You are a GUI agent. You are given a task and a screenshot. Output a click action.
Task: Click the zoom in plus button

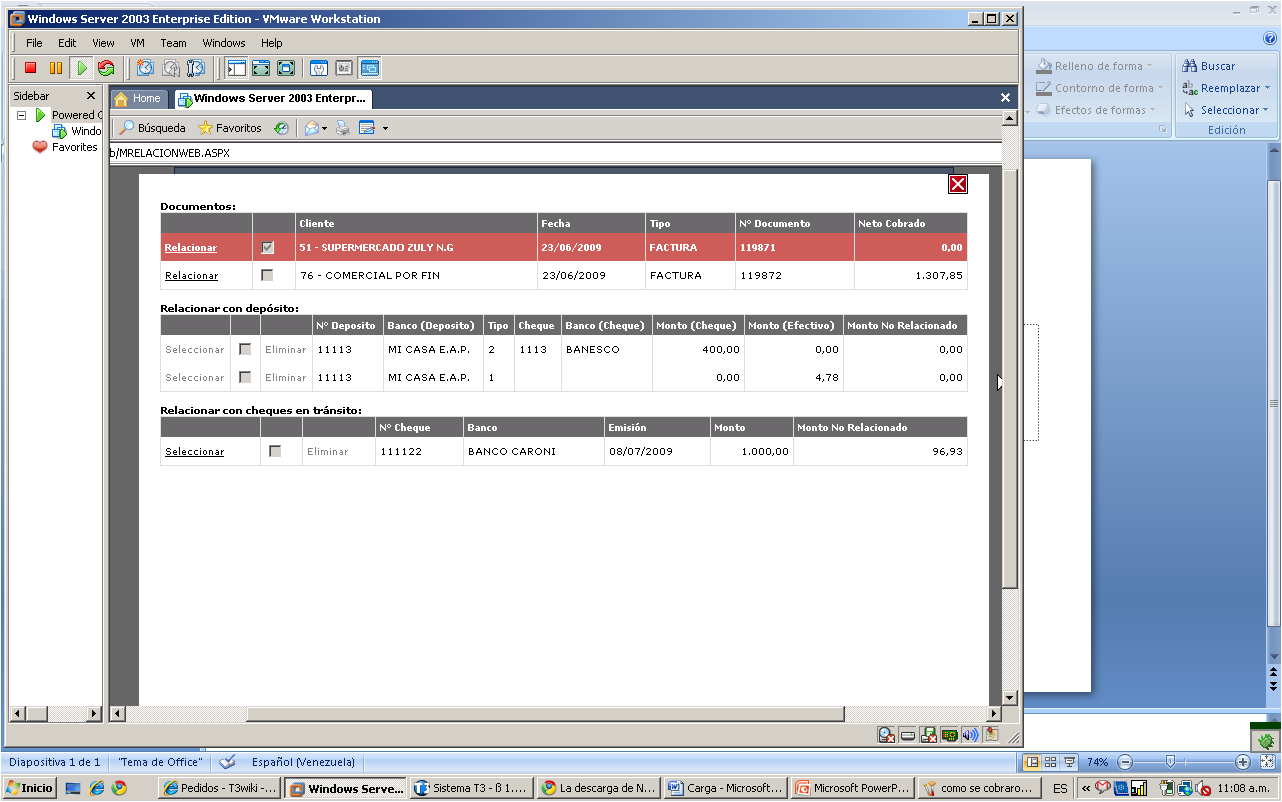click(1243, 761)
